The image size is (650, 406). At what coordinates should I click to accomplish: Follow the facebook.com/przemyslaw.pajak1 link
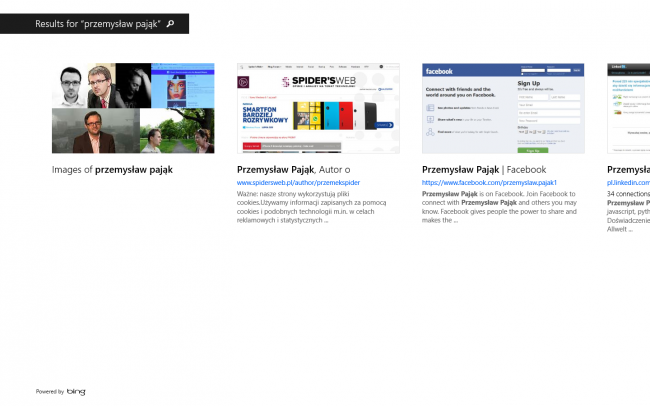[x=489, y=182]
